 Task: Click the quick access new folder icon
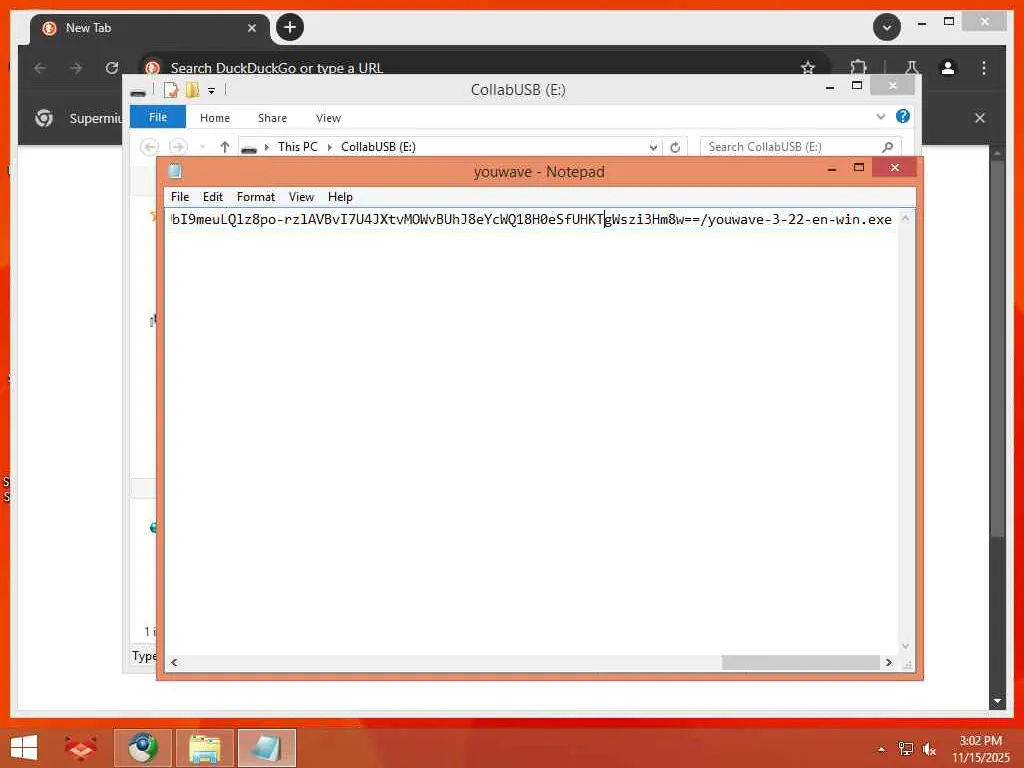tap(192, 90)
